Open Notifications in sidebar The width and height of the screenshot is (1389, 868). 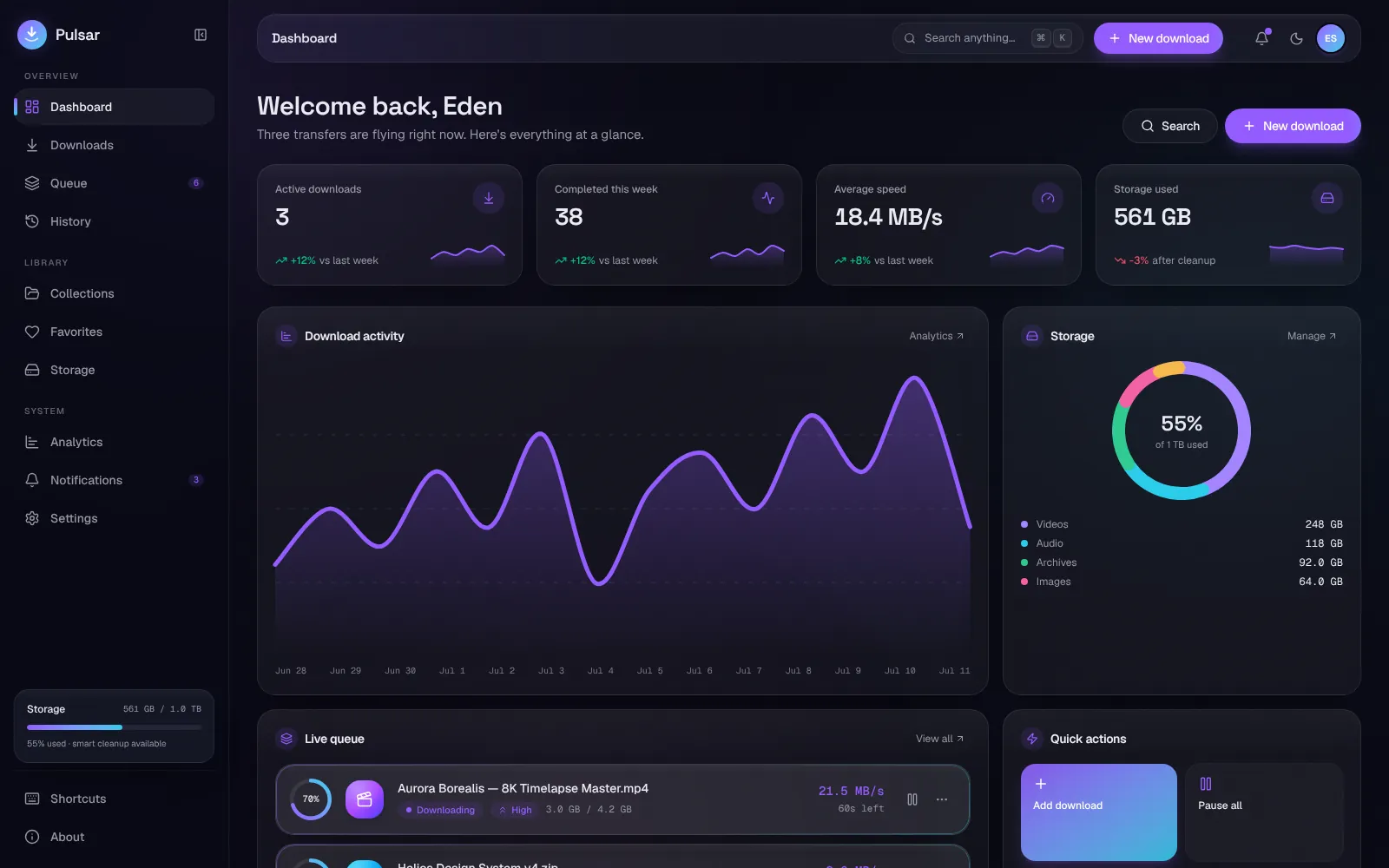(x=115, y=480)
